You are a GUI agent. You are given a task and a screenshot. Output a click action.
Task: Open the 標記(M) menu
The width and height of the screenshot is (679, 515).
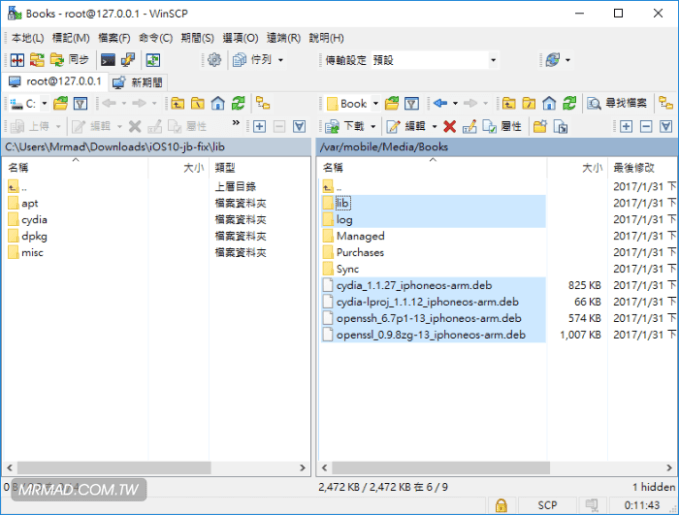(x=71, y=38)
